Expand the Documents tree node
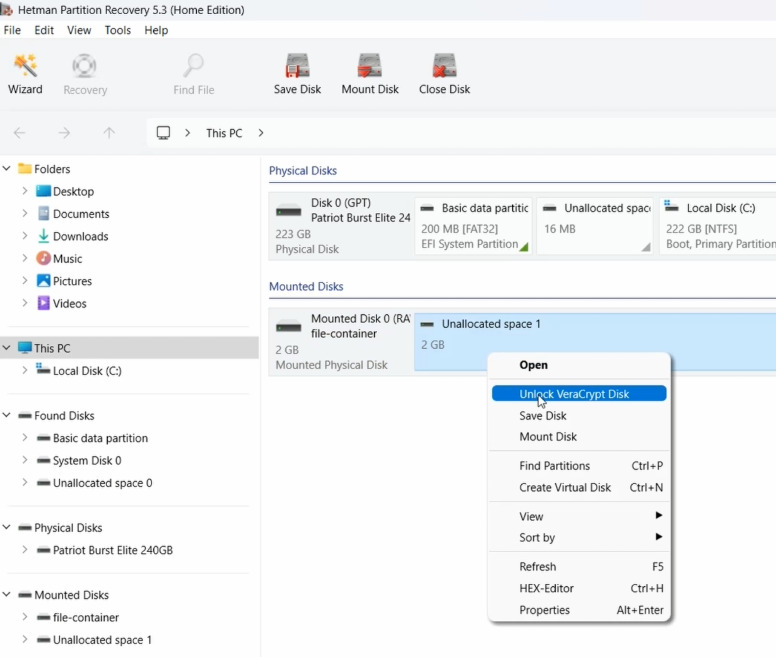 tap(24, 213)
